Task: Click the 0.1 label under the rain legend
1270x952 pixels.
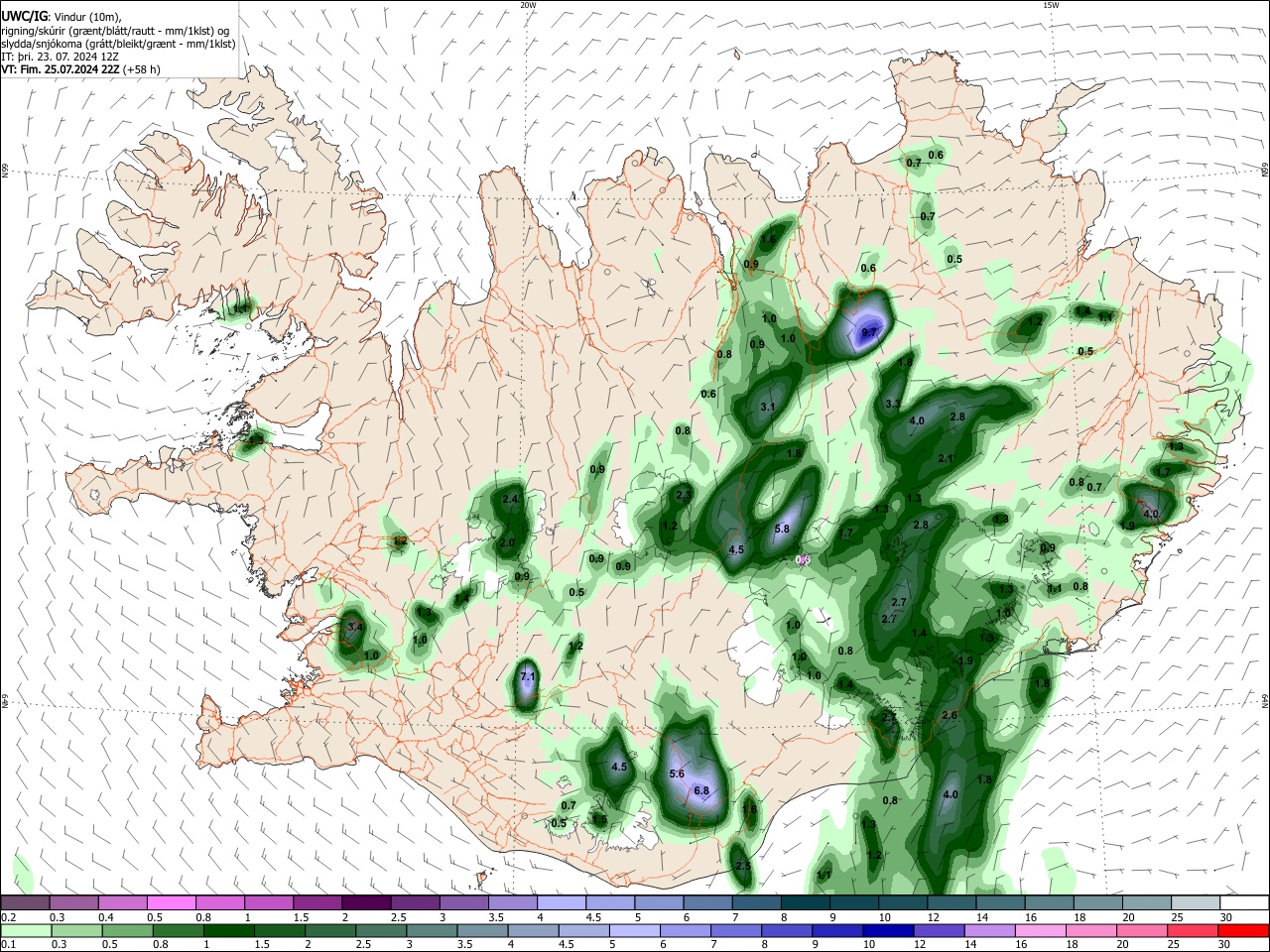Action: [7, 944]
